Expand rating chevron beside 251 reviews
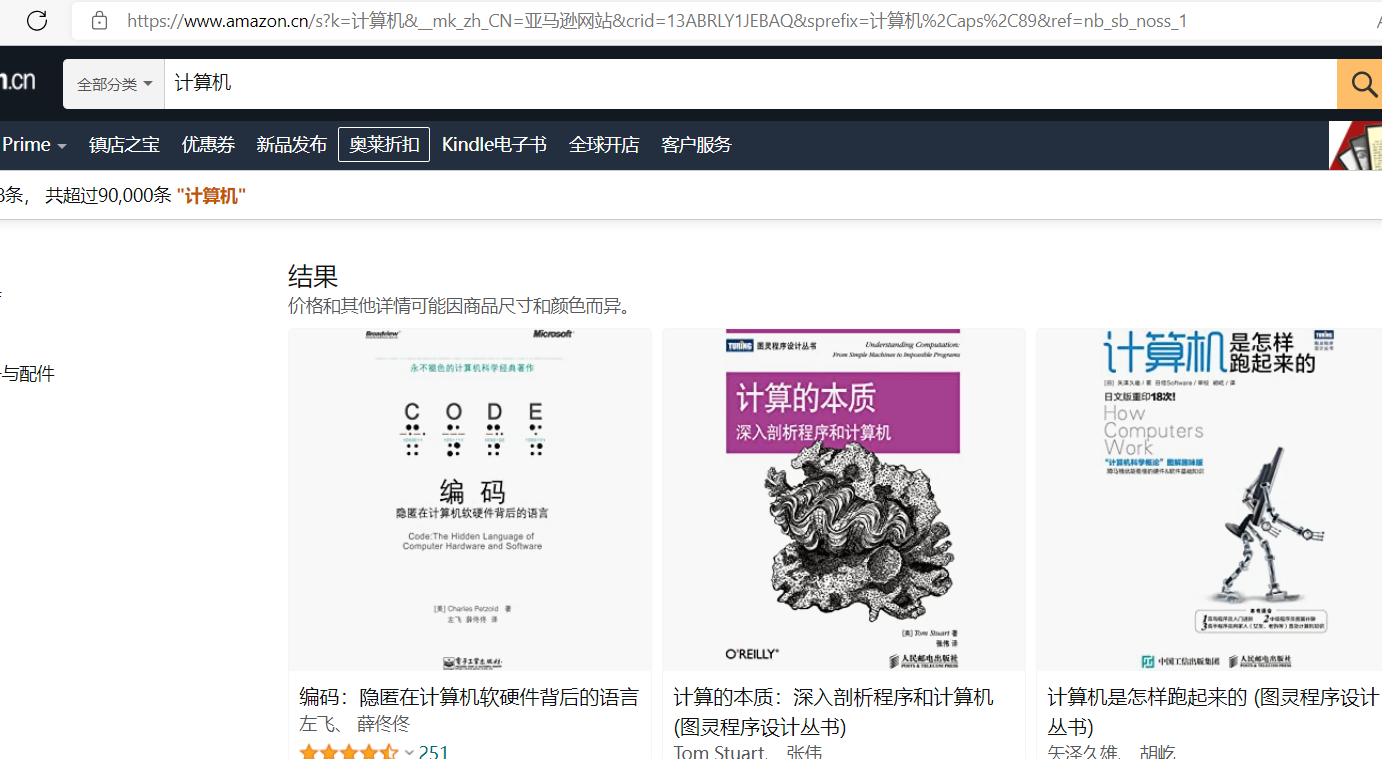The height and width of the screenshot is (759, 1382). pos(409,752)
